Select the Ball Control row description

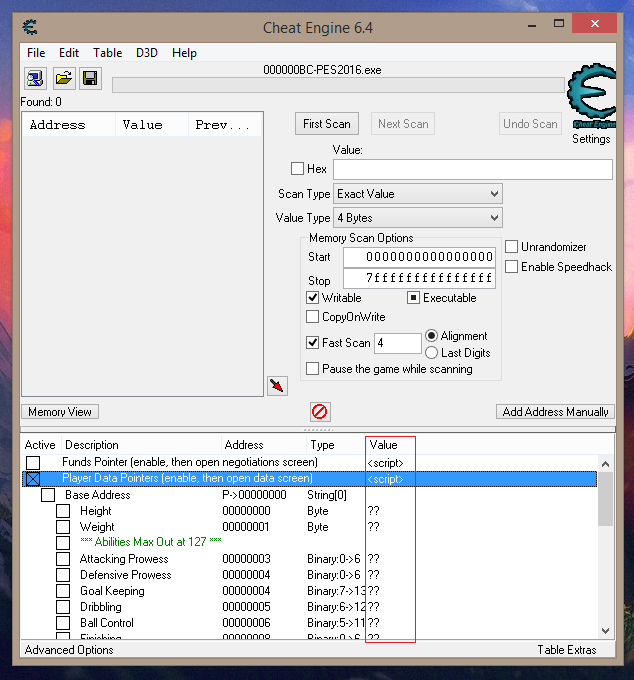(107, 623)
